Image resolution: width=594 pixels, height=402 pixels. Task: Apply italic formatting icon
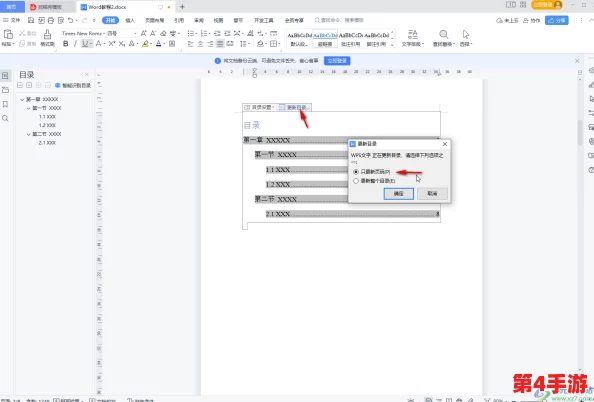75,44
